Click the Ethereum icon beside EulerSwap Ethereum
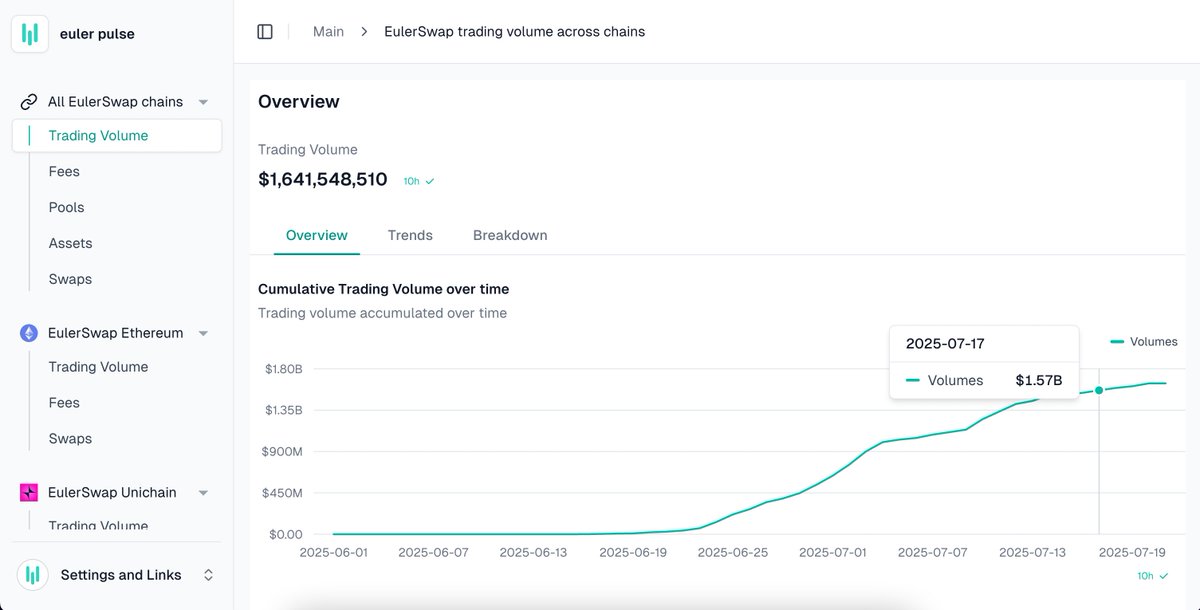The height and width of the screenshot is (610, 1200). pos(29,333)
